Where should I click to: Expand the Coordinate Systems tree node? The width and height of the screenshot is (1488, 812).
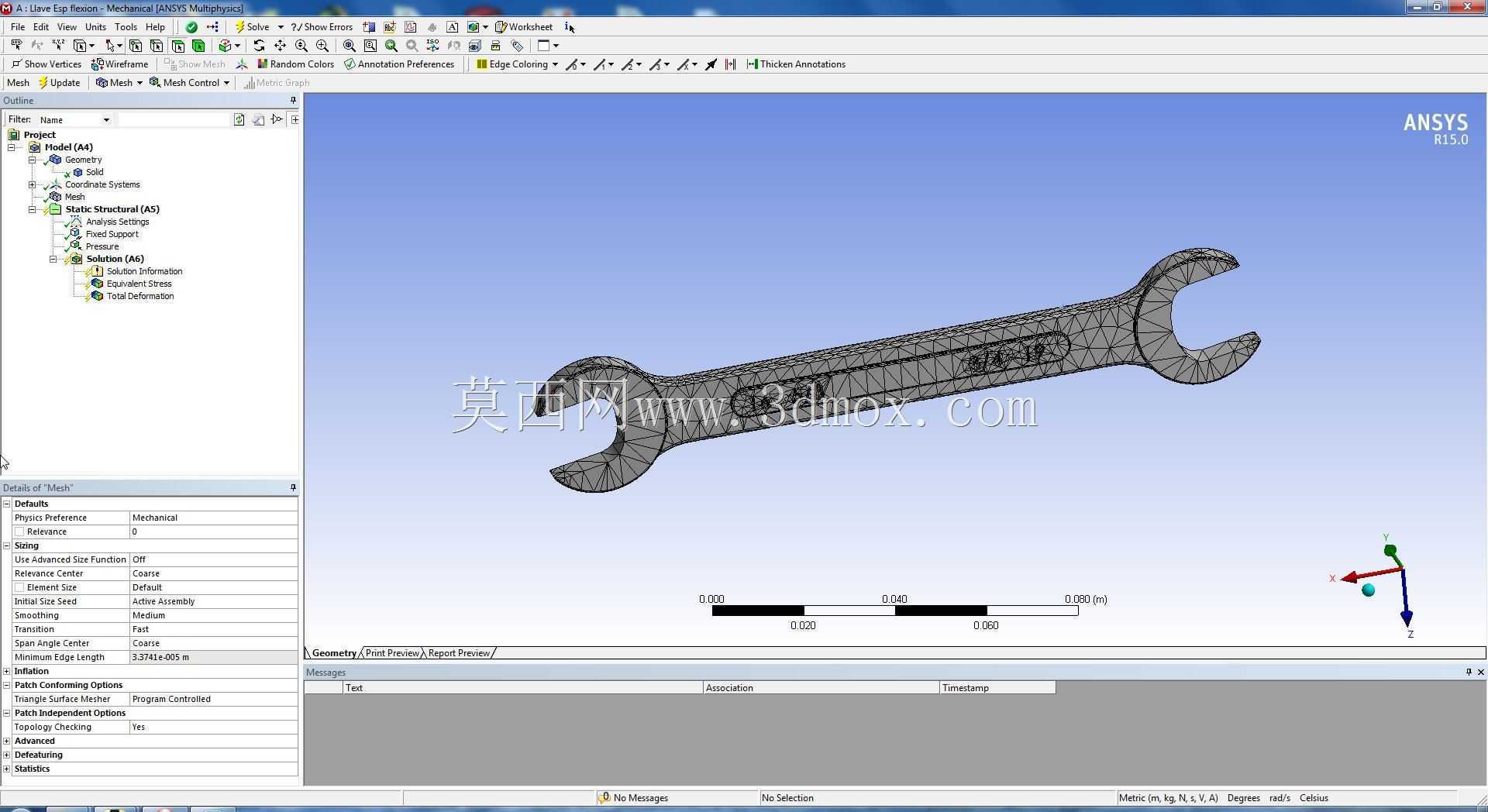(x=32, y=184)
